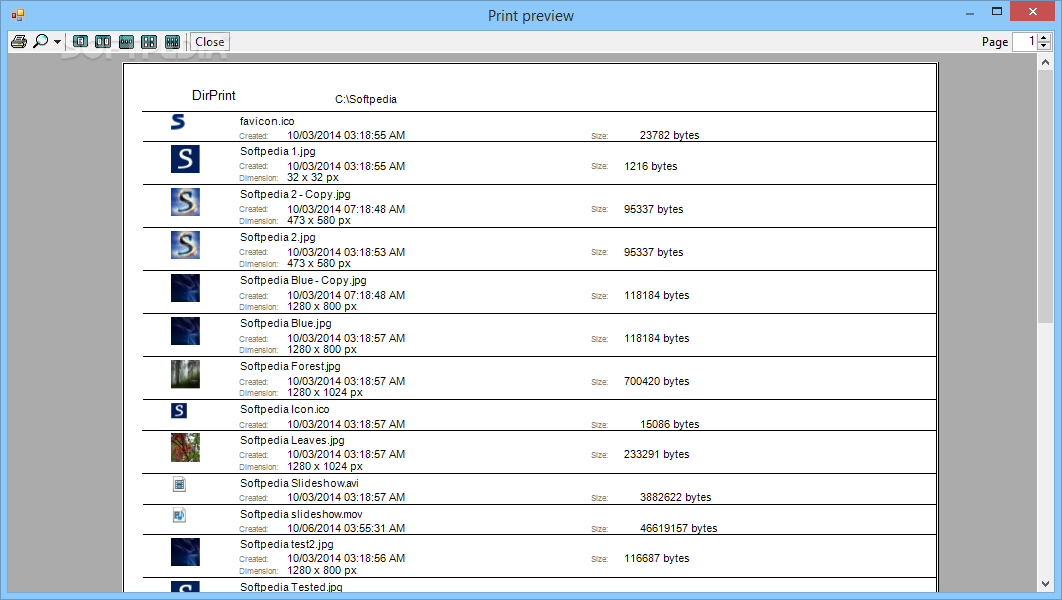Click the Softpedia Blue.jpg thumbnail

[185, 331]
